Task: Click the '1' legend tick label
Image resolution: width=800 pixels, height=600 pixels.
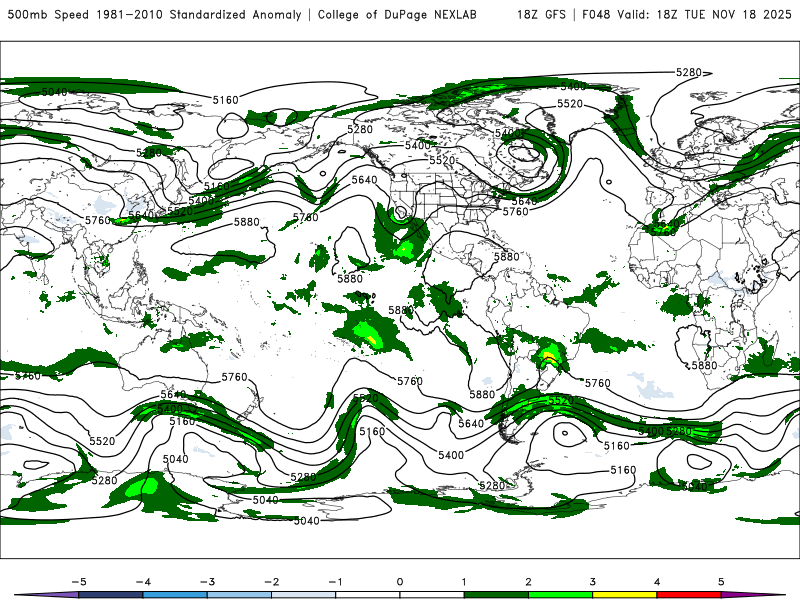Action: tap(464, 582)
